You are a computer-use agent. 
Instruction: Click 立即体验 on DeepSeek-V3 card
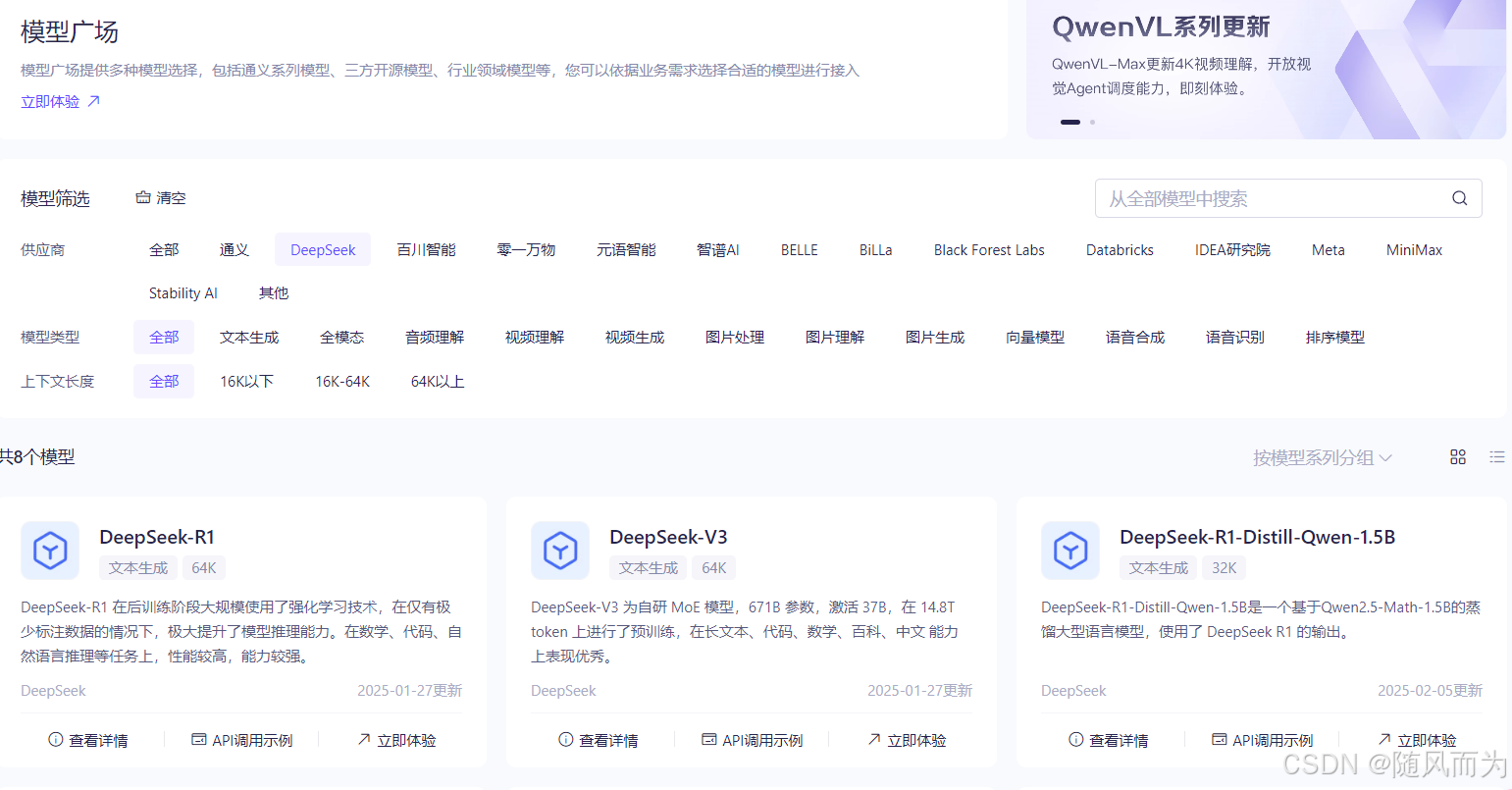pos(907,740)
